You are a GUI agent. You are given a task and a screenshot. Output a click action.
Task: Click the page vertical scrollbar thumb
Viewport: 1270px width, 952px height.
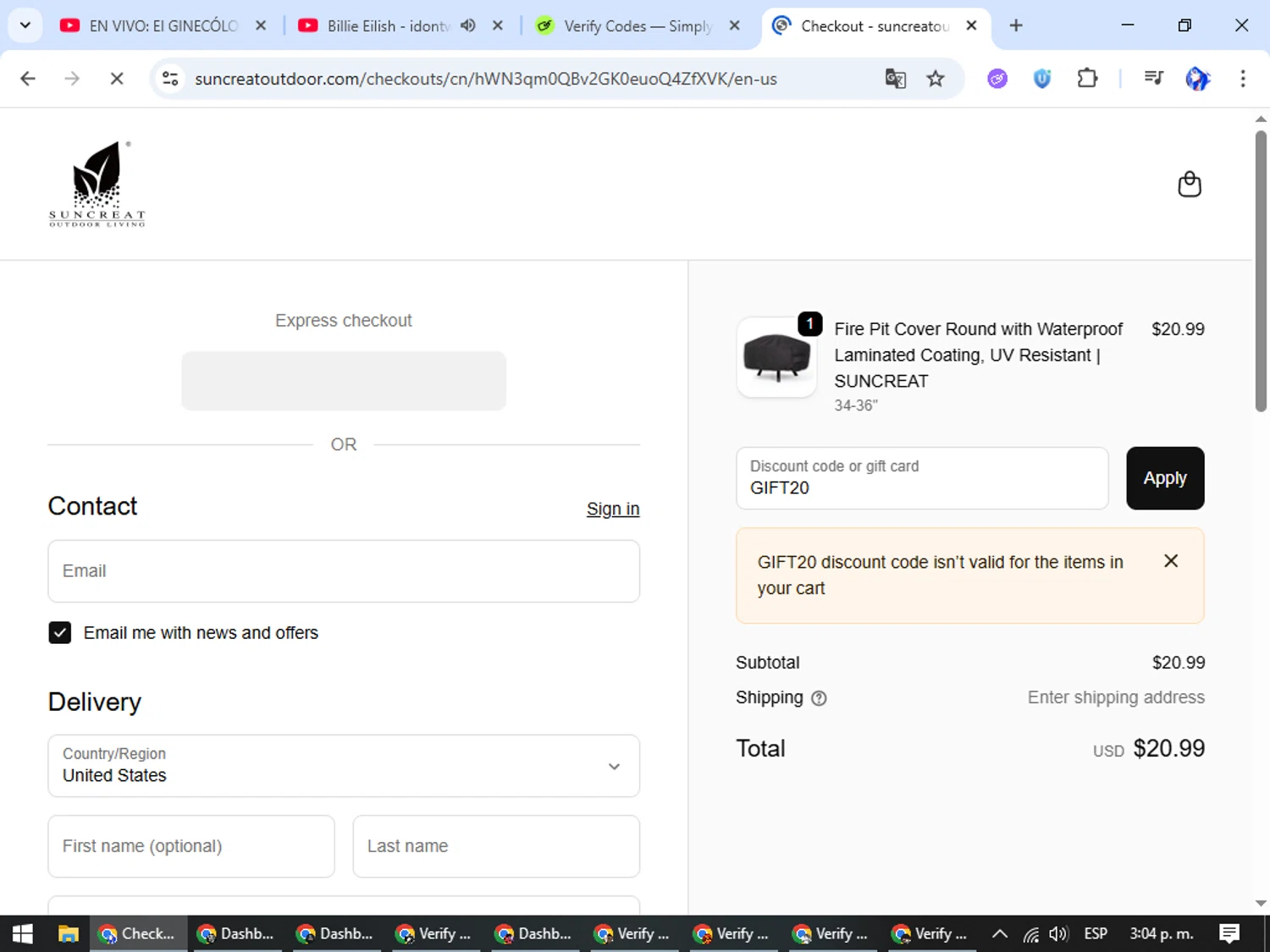1261,271
